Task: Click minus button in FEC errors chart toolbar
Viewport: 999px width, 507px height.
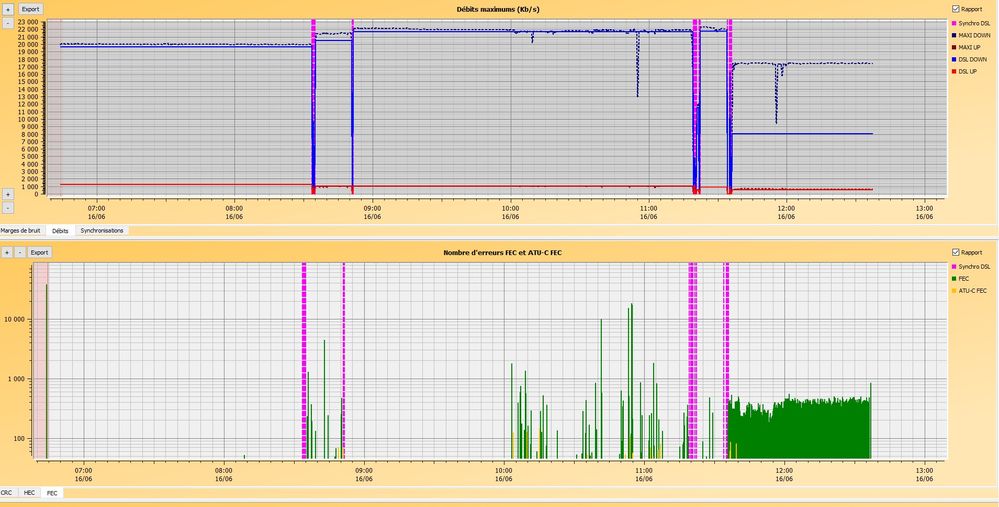Action: [19, 253]
